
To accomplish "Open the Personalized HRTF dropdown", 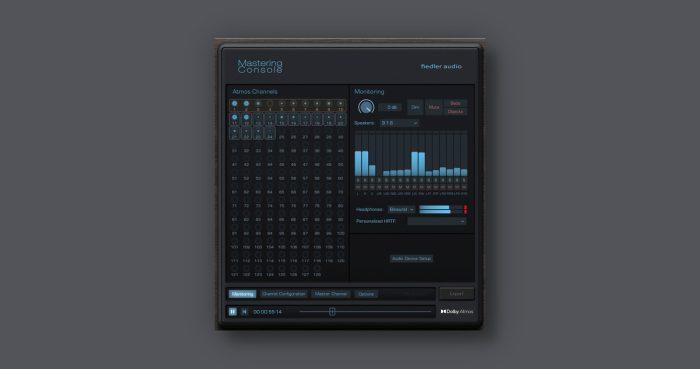I will [437, 221].
